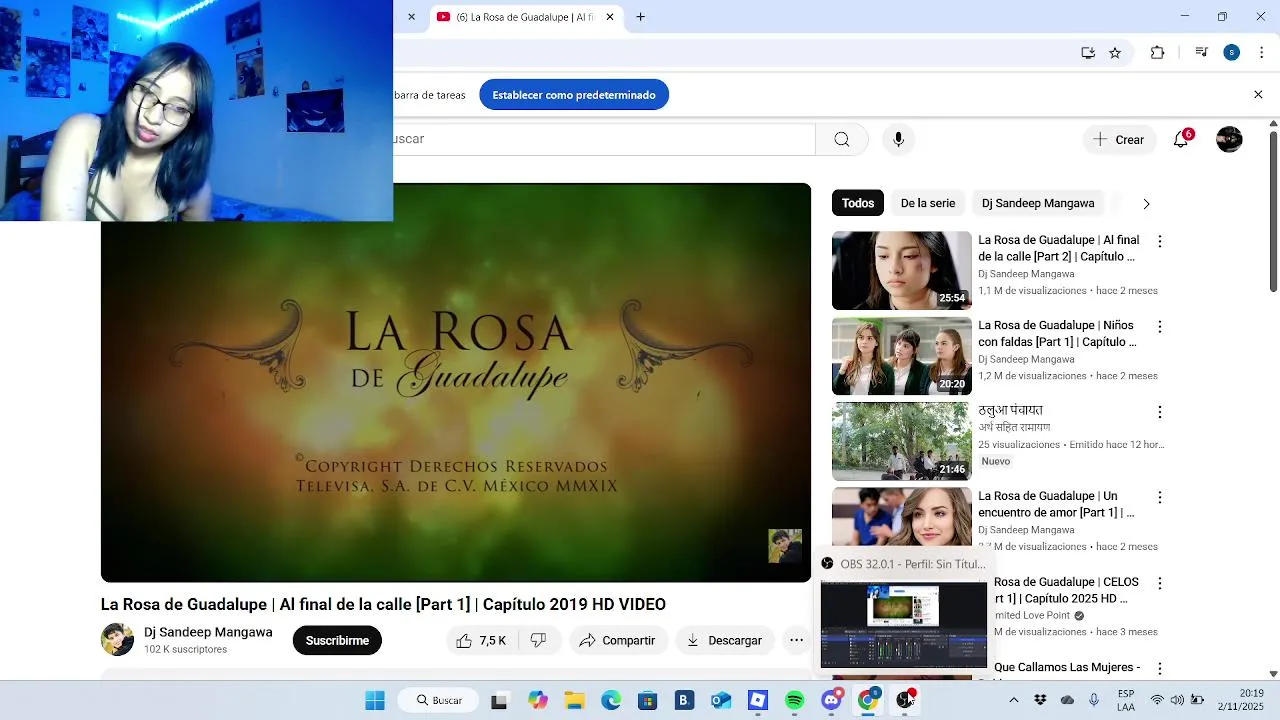Viewport: 1280px width, 720px height.
Task: Click the channel watermark in video corner
Action: point(785,546)
